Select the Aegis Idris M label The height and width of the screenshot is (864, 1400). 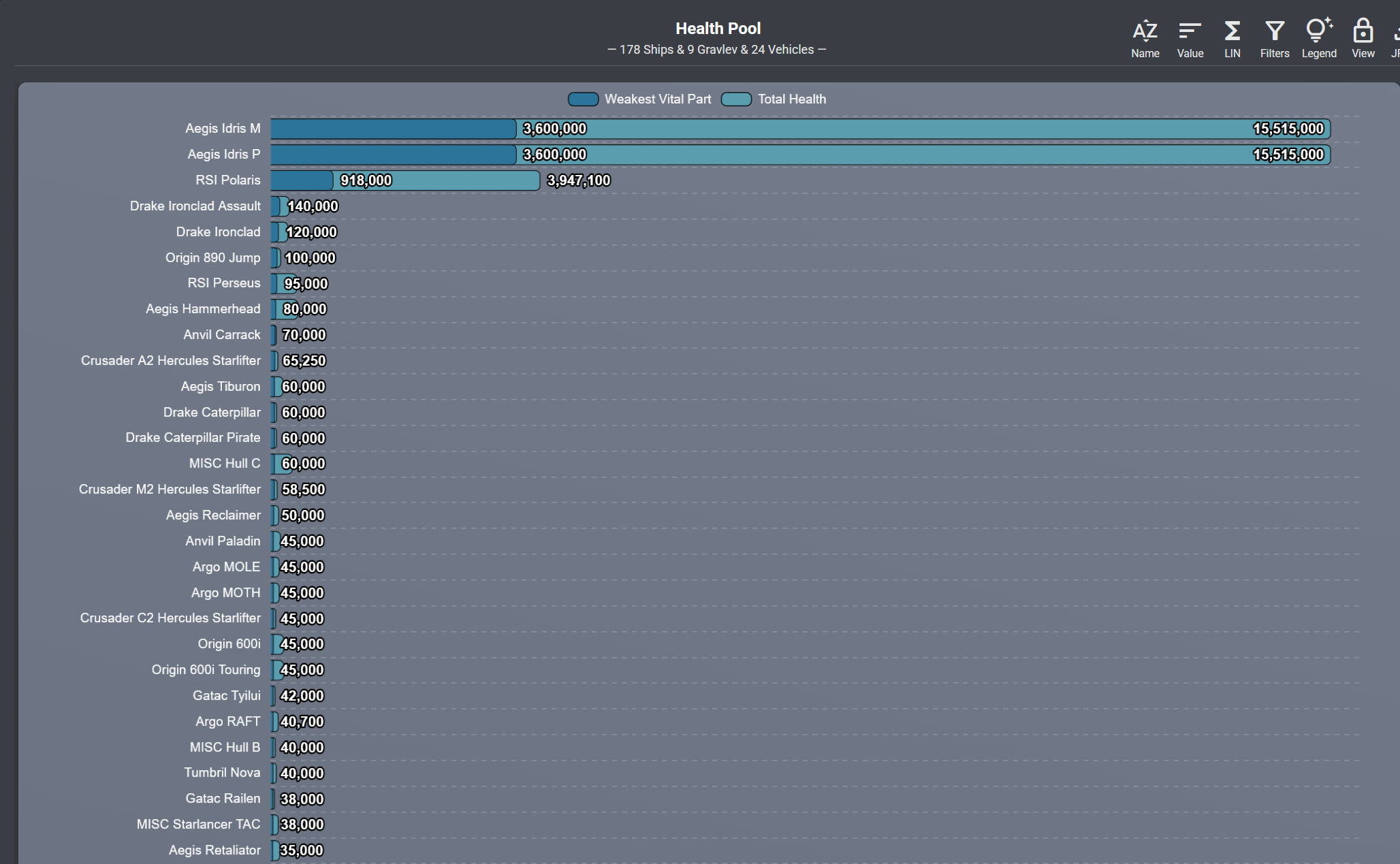click(223, 129)
